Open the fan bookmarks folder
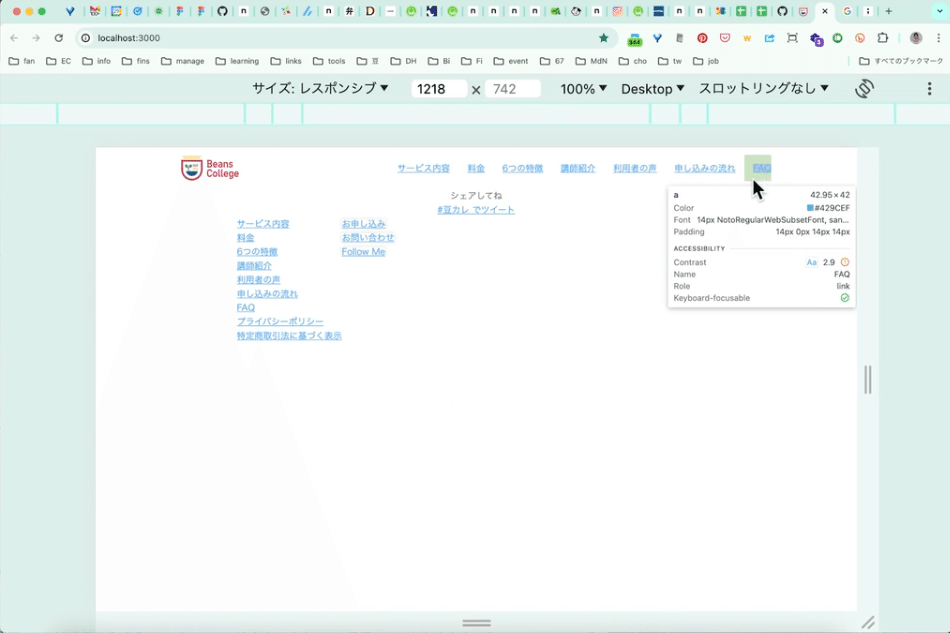 click(22, 61)
